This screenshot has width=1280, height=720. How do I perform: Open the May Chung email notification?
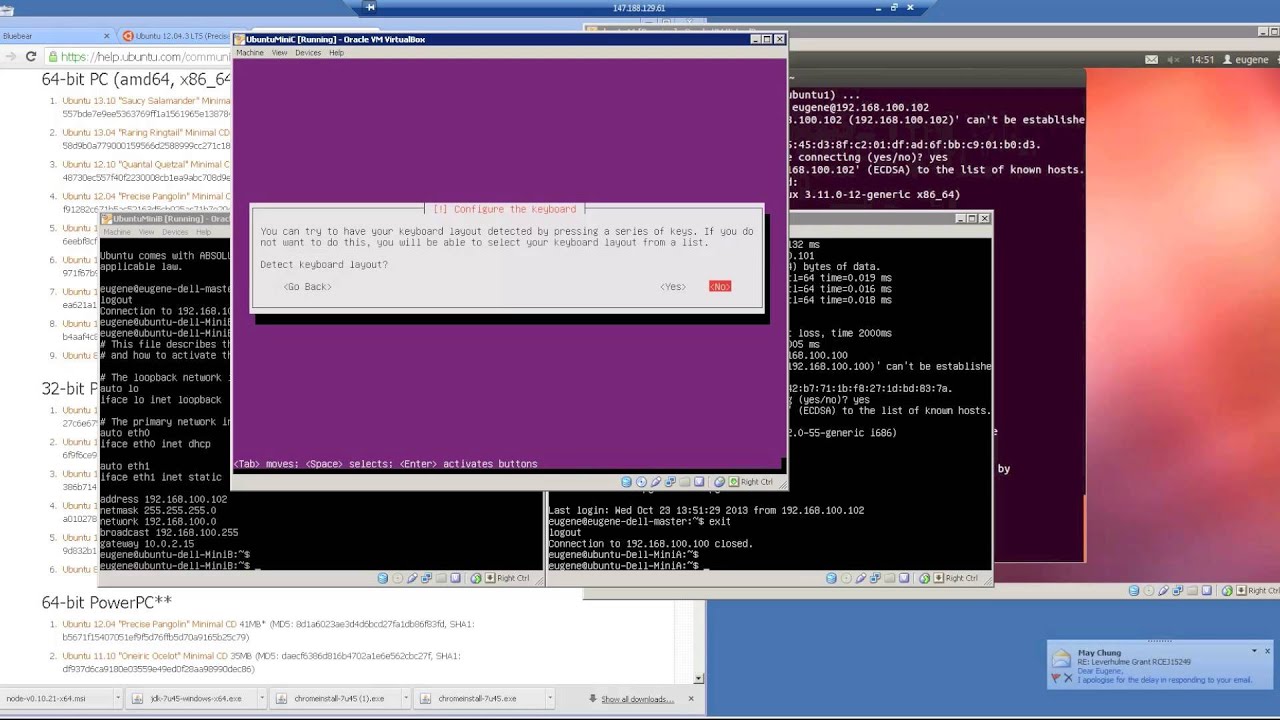pos(1160,666)
